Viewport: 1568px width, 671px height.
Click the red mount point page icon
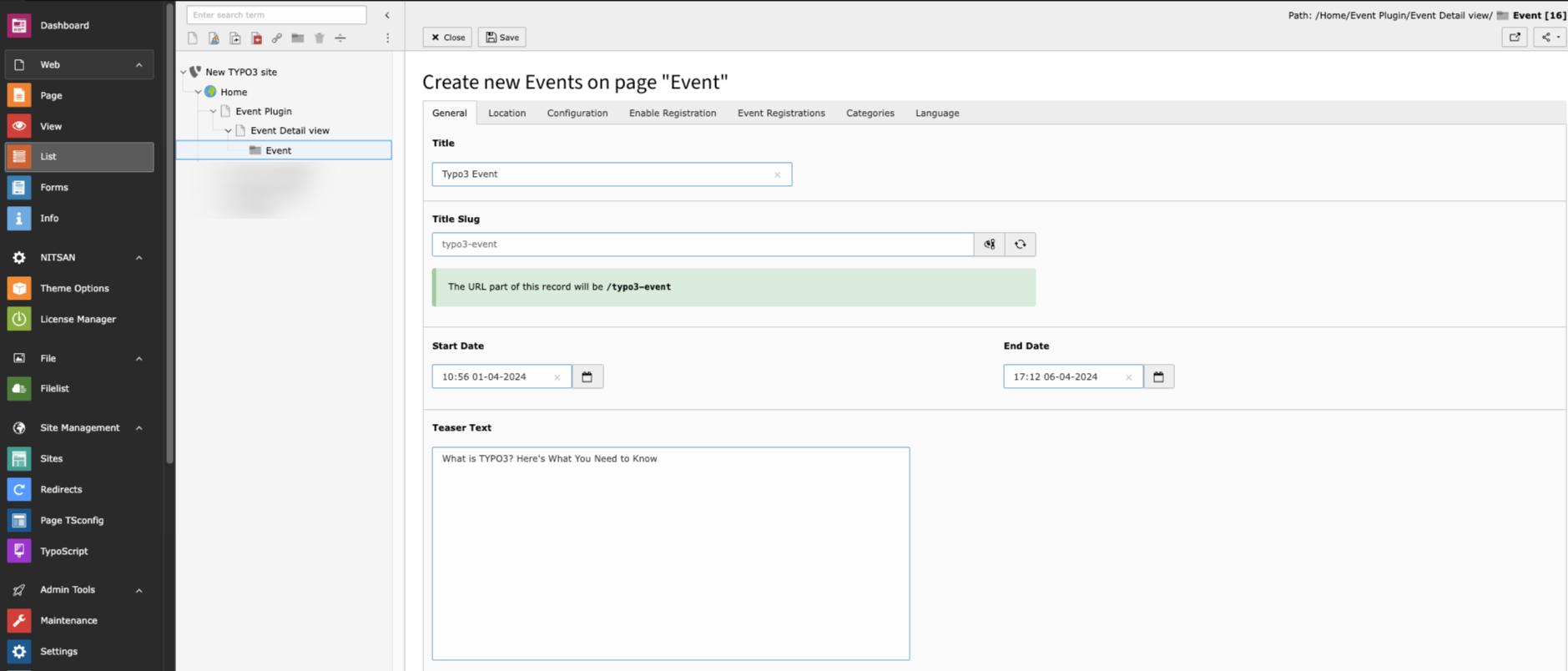(256, 38)
